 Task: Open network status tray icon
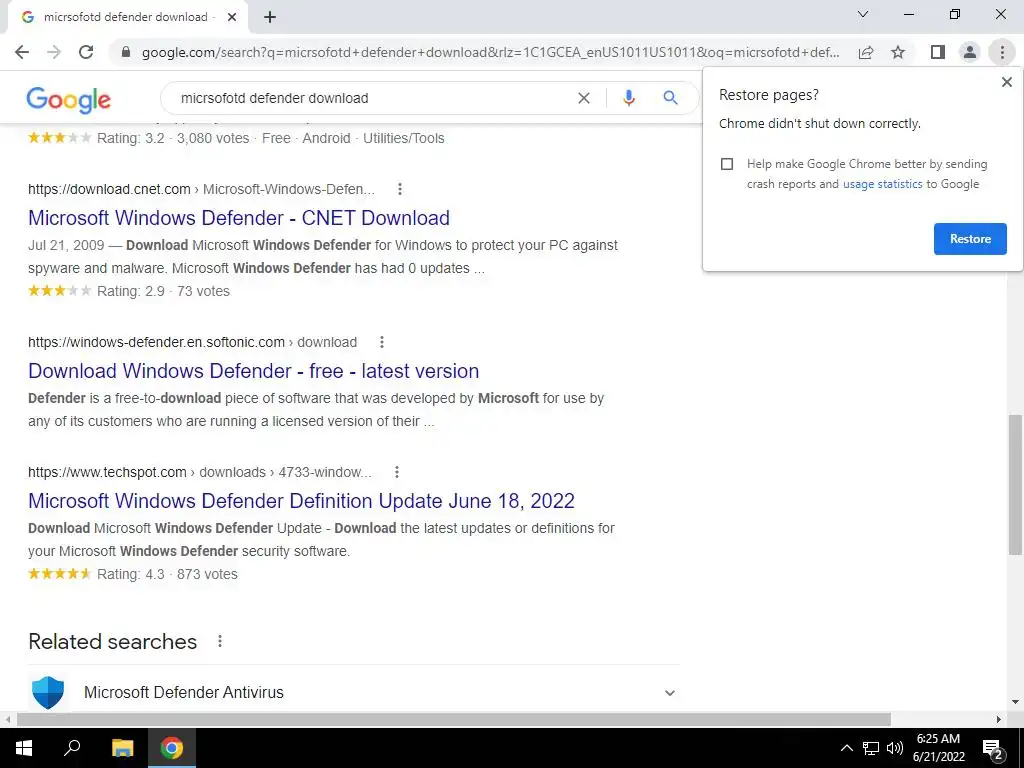tap(871, 748)
